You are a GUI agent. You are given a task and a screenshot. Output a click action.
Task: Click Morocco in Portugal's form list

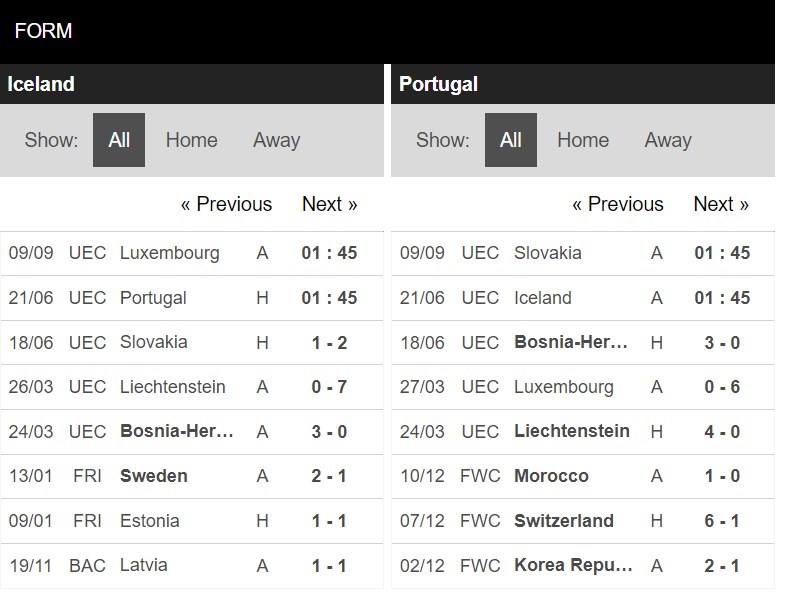pyautogui.click(x=551, y=476)
